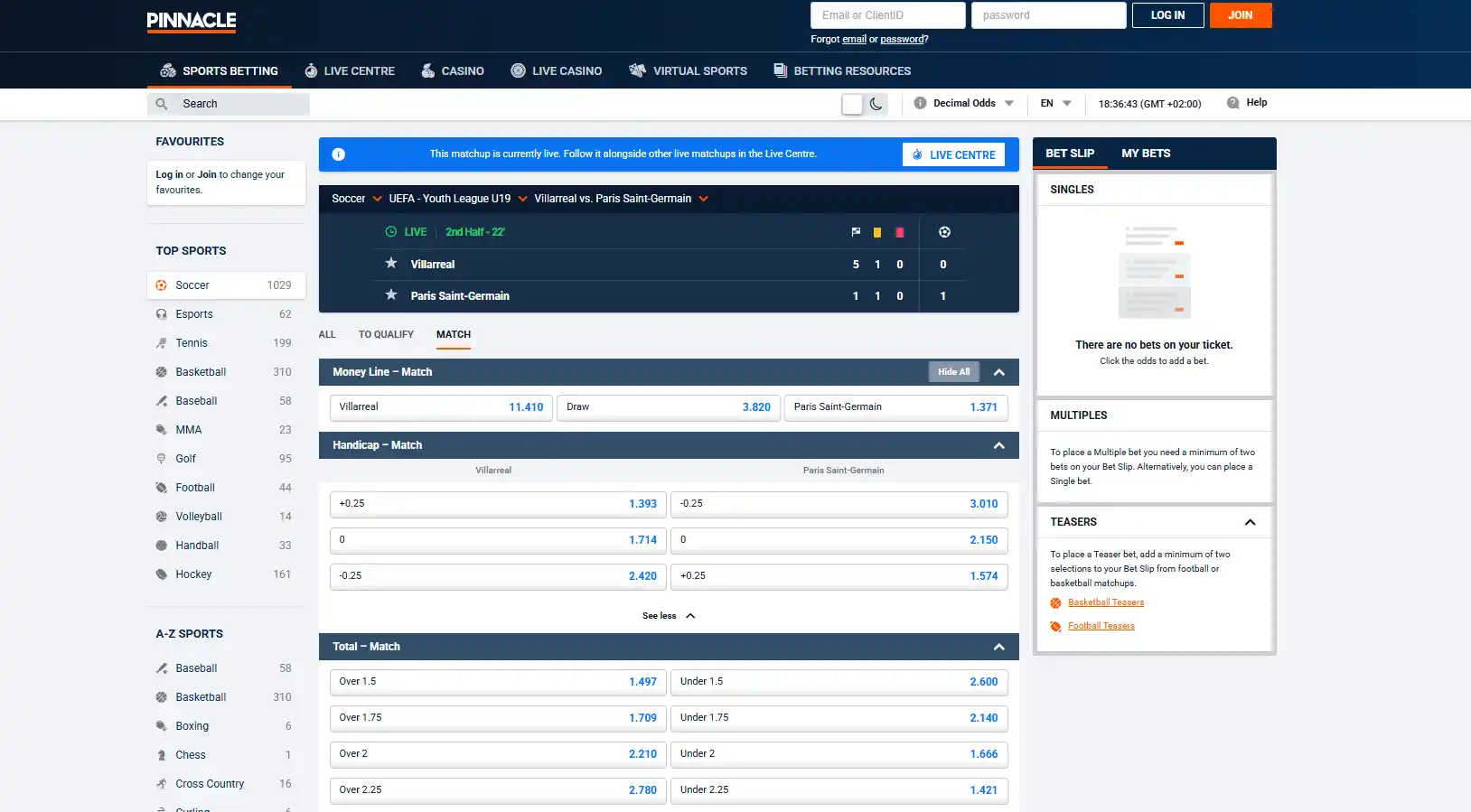The height and width of the screenshot is (812, 1471).
Task: Select the To Qualify tab
Action: pos(386,334)
